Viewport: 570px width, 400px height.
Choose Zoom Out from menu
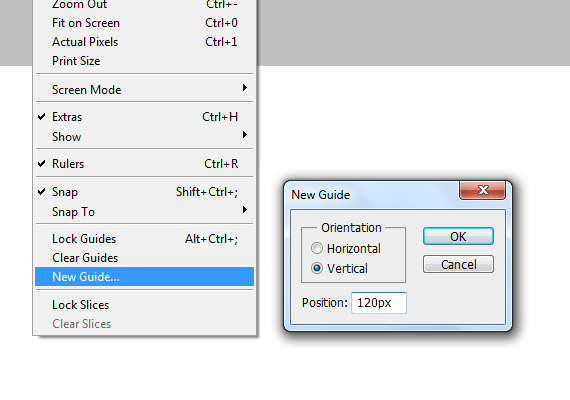point(144,5)
